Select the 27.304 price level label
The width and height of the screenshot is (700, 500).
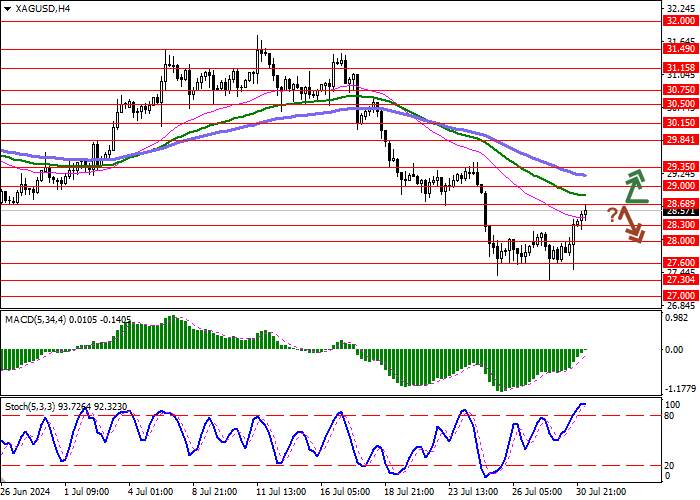[680, 280]
